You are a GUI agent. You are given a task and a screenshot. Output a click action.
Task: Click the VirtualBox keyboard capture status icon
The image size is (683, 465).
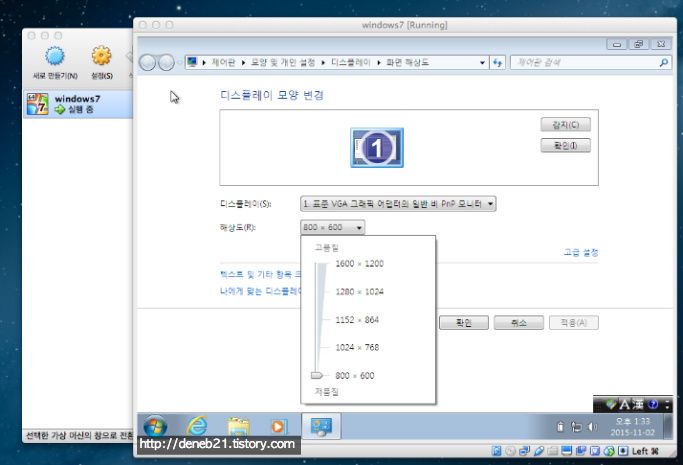click(623, 451)
